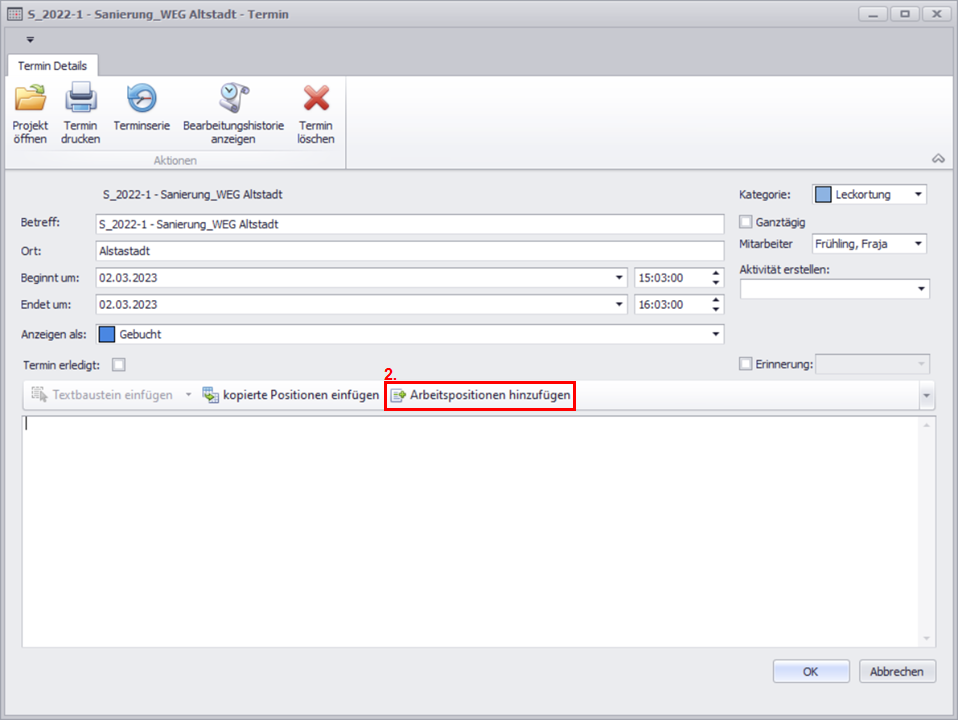Open the quick access toolbar customize menu

click(30, 40)
